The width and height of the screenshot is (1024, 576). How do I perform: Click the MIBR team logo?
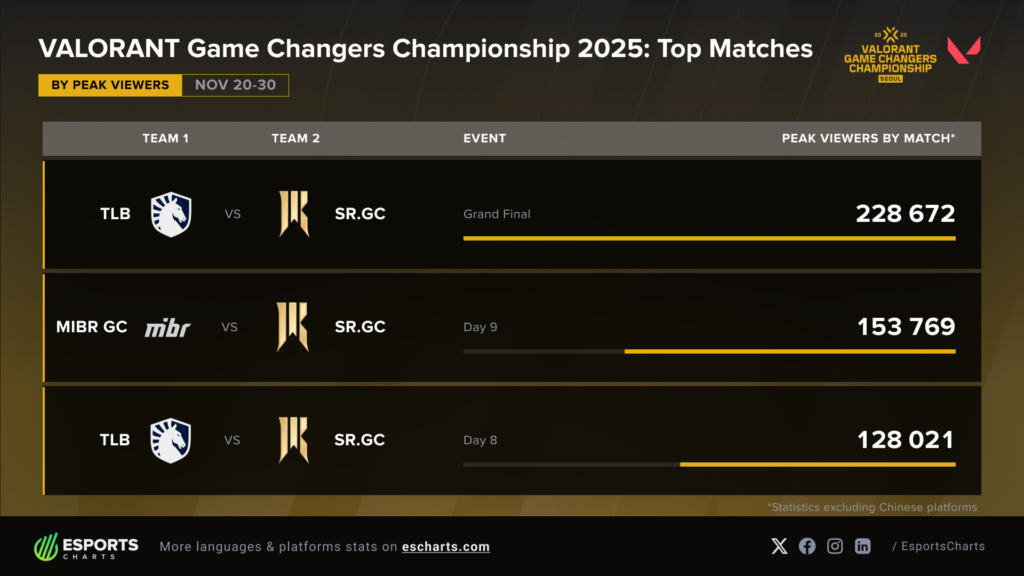[167, 327]
